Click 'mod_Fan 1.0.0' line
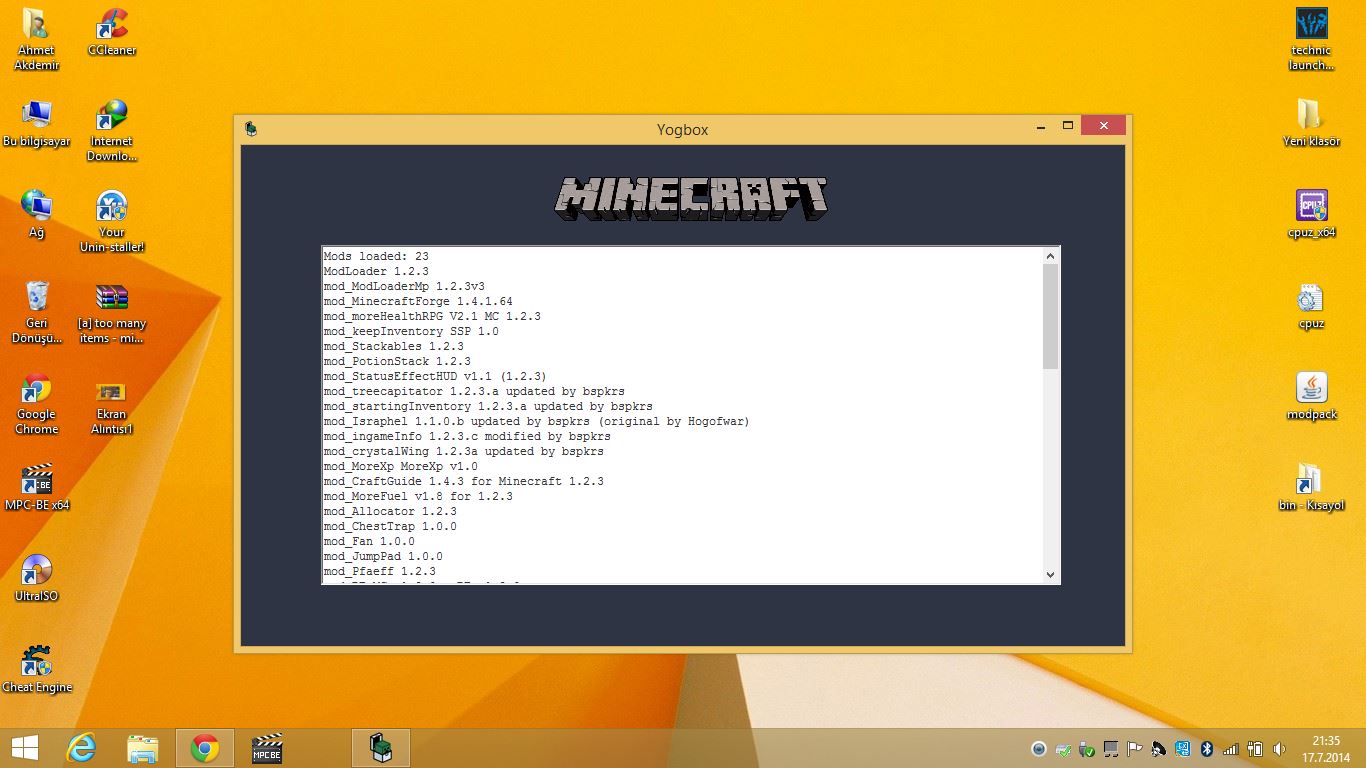The height and width of the screenshot is (768, 1366). pos(369,541)
